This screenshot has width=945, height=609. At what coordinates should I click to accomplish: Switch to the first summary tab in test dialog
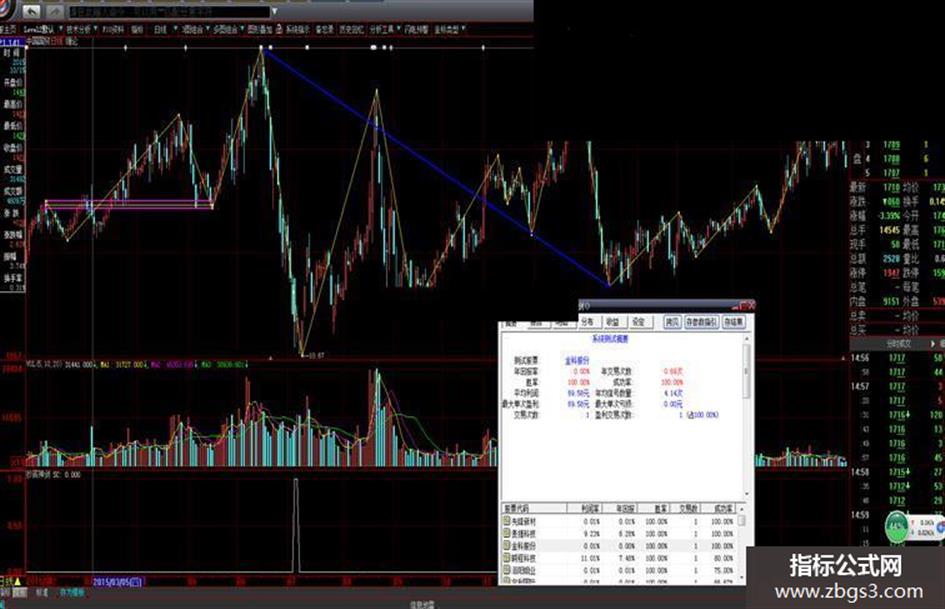[x=511, y=324]
